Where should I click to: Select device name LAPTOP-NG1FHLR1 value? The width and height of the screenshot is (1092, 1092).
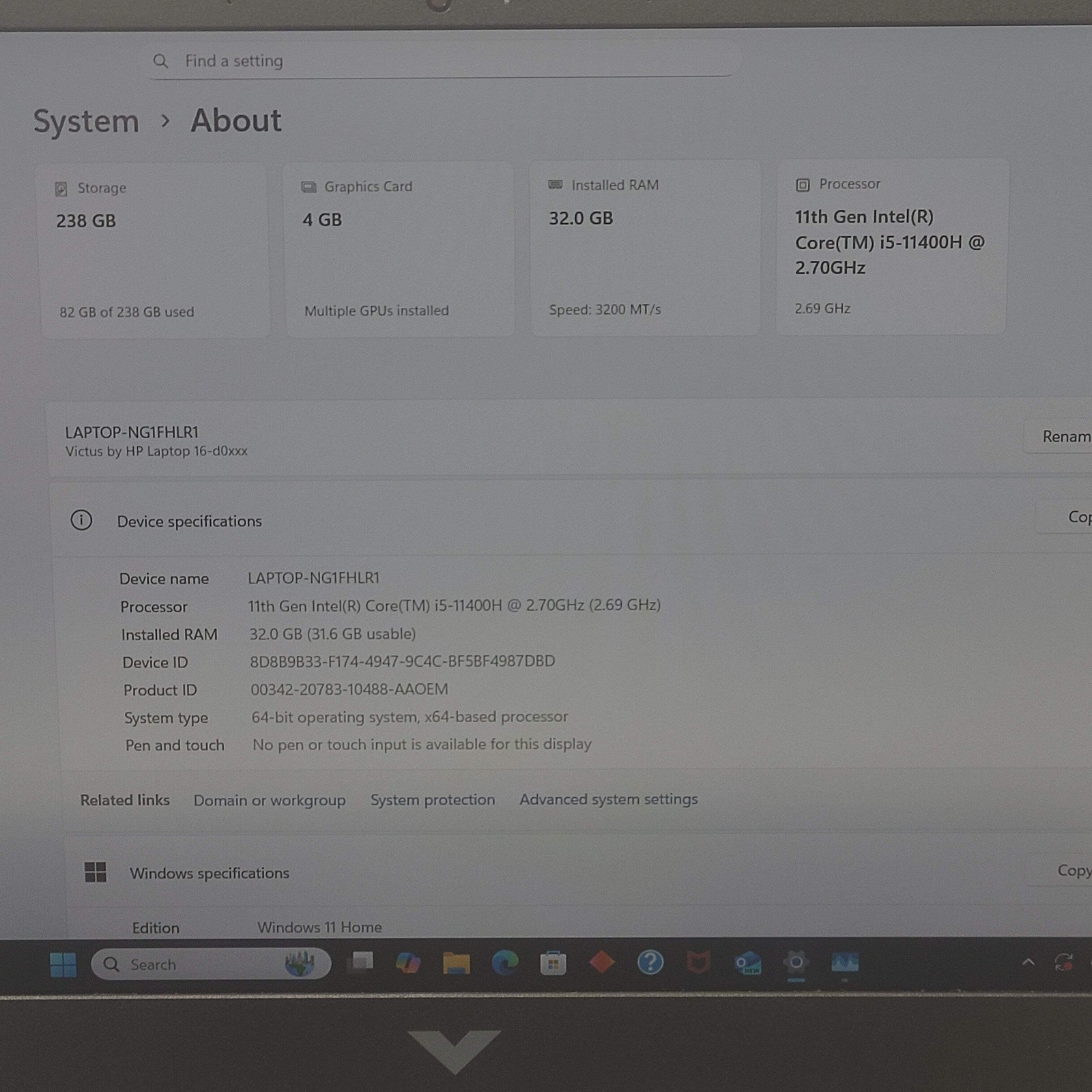[x=313, y=578]
